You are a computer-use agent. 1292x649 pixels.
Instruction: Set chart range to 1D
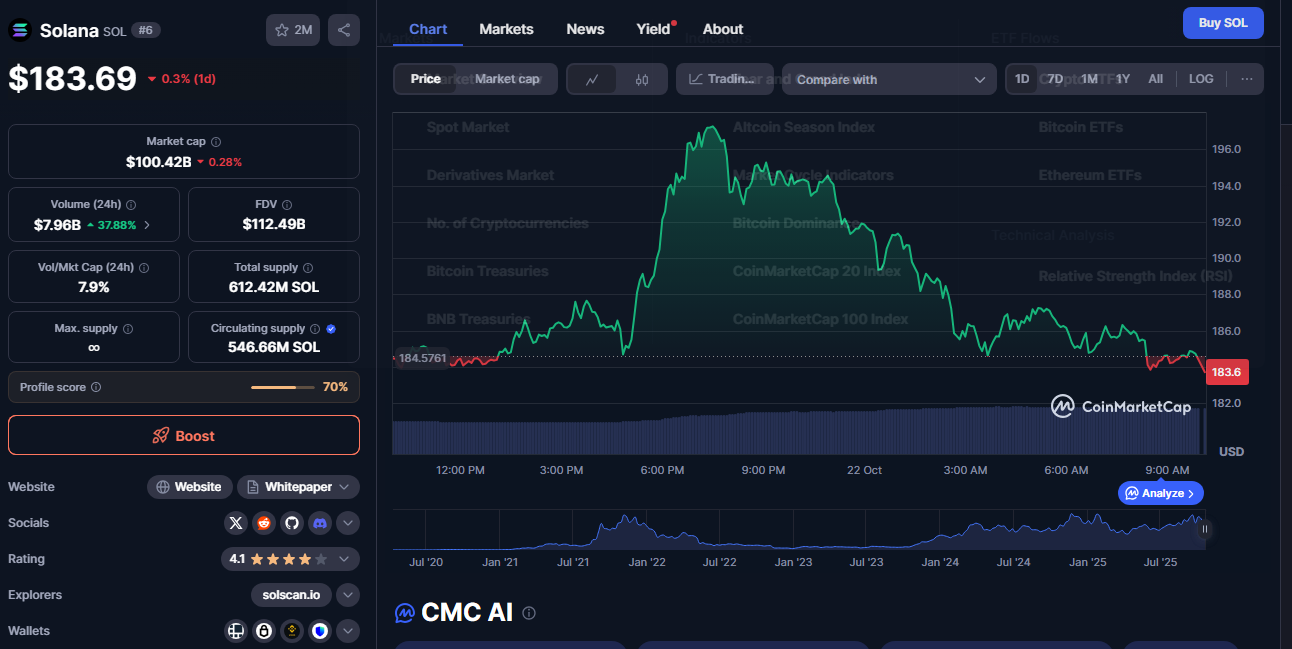tap(1022, 79)
